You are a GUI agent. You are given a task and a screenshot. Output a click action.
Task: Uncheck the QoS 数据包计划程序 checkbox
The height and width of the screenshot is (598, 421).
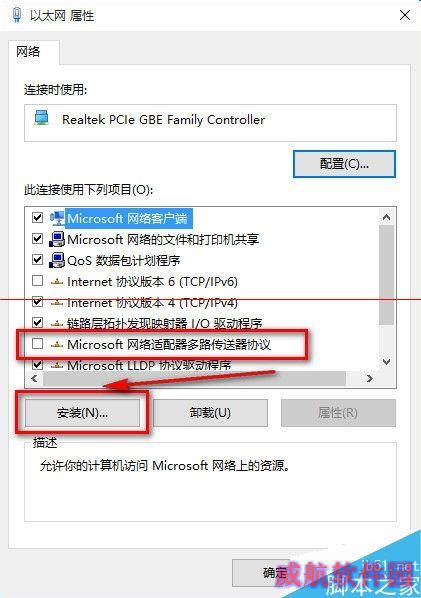[x=37, y=260]
